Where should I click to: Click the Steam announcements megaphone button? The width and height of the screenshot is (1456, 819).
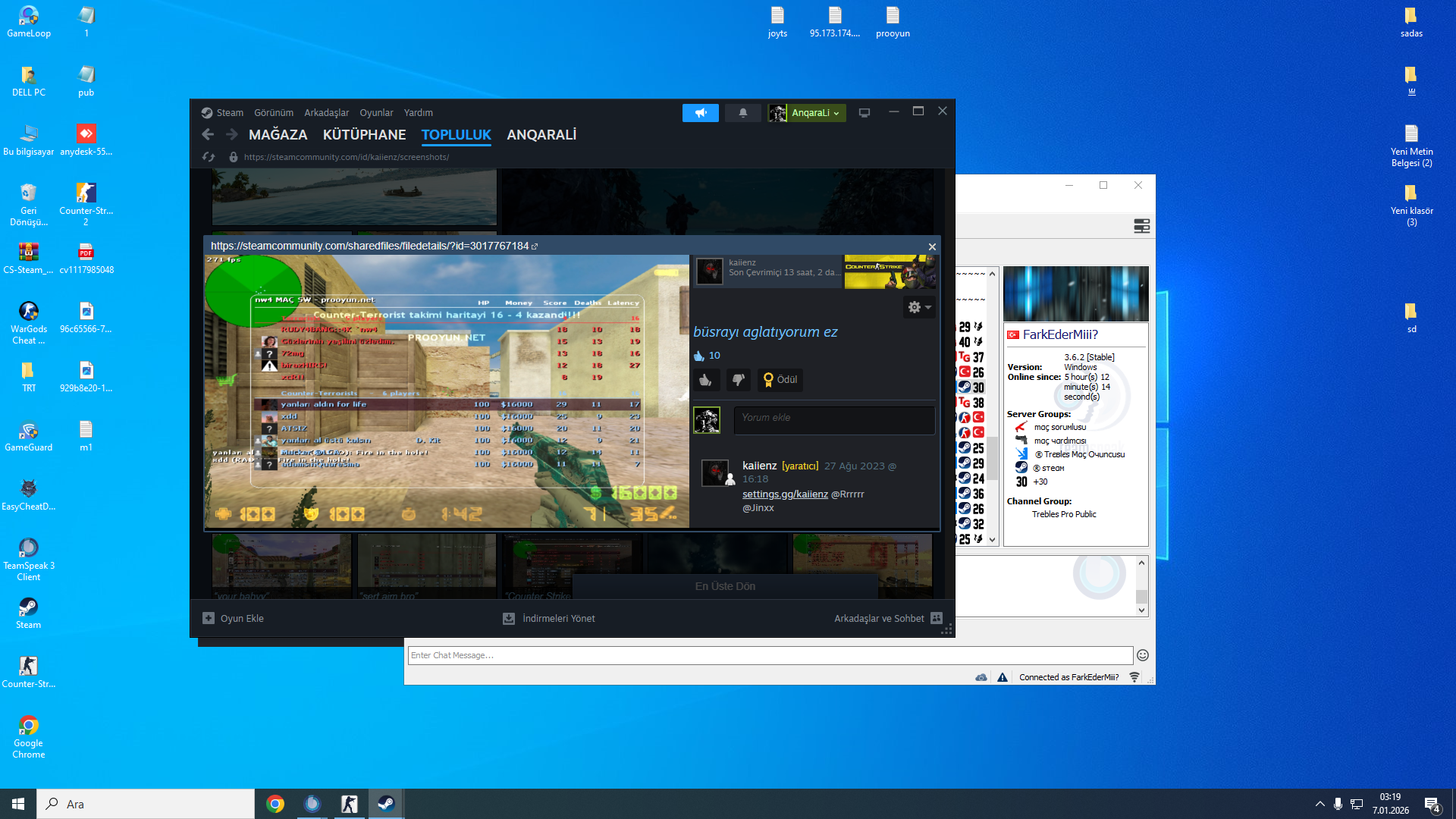pos(700,113)
